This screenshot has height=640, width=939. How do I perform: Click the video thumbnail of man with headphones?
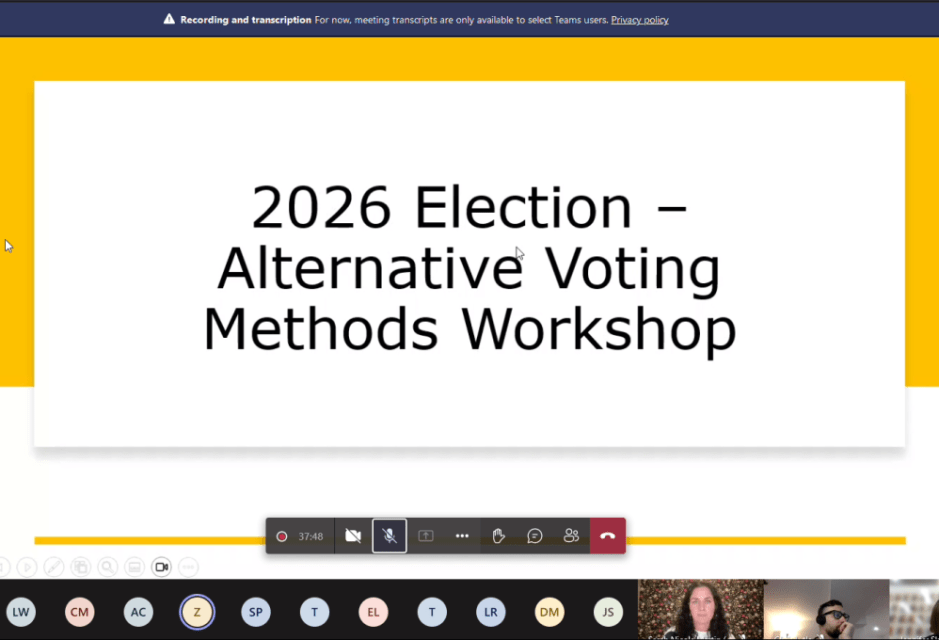[825, 609]
